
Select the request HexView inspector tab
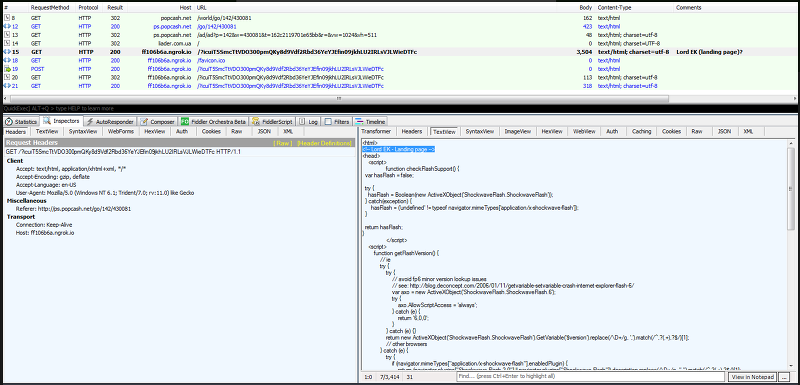pyautogui.click(x=155, y=132)
